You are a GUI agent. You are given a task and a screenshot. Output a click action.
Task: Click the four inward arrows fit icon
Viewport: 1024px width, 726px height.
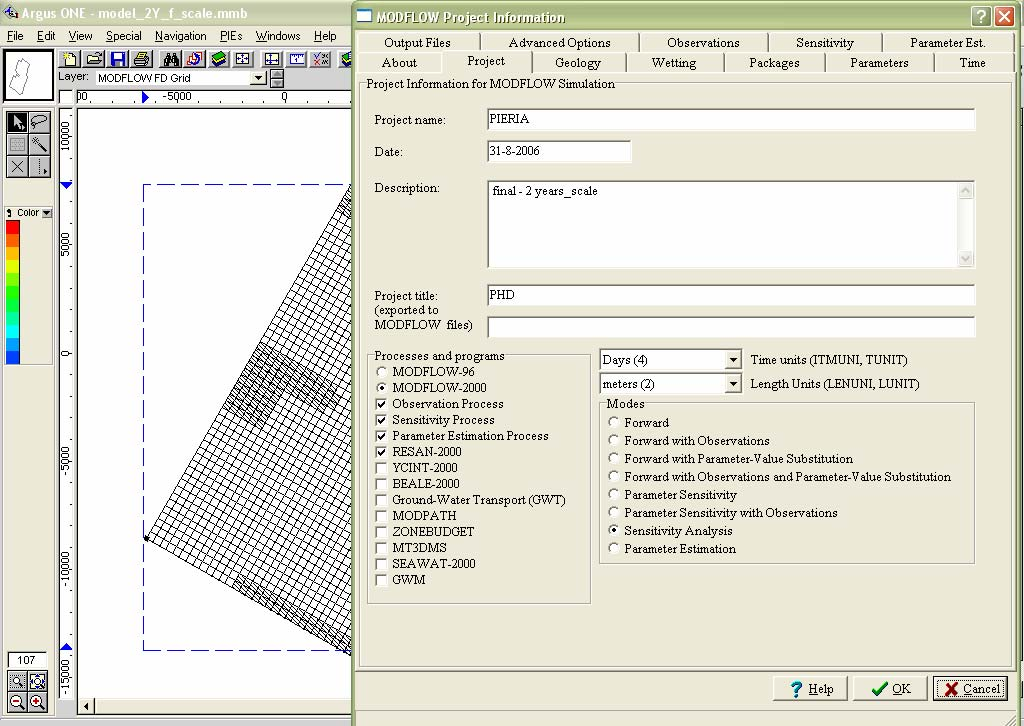[242, 59]
